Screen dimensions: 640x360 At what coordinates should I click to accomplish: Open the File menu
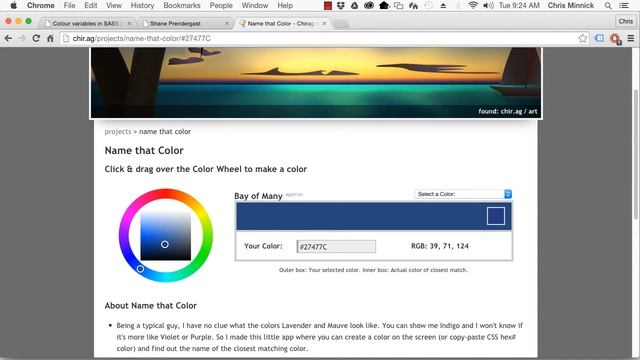tap(69, 5)
